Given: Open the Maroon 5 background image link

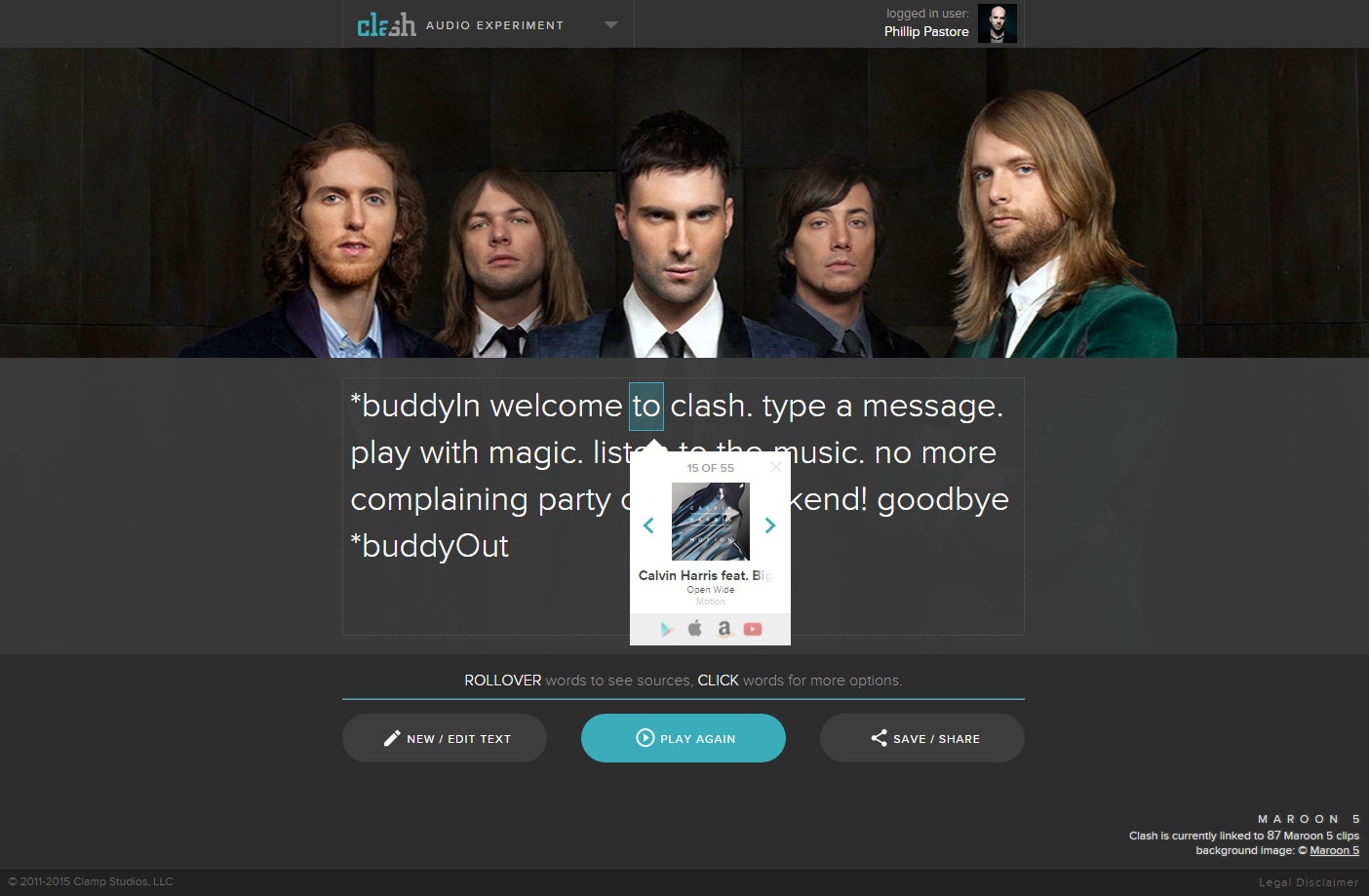Looking at the screenshot, I should click(1334, 850).
